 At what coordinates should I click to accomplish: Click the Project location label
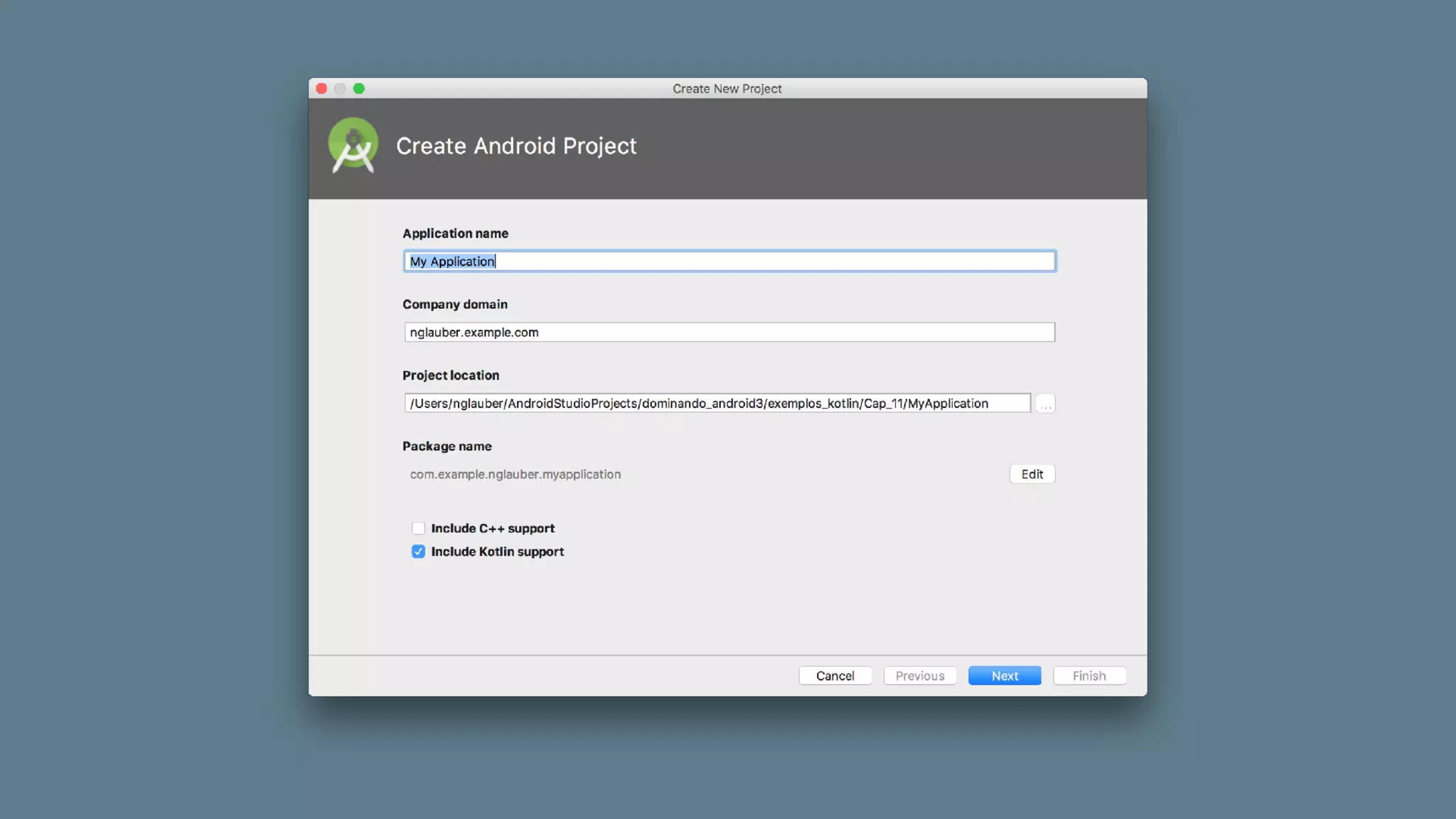coord(451,375)
